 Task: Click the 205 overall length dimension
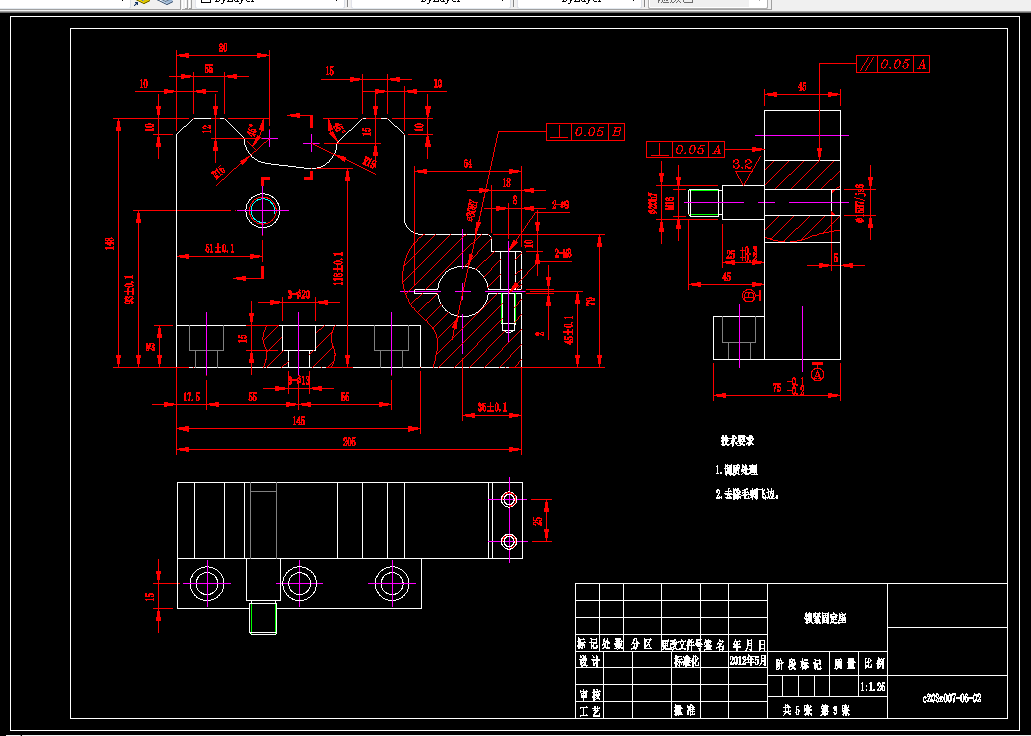pos(349,442)
